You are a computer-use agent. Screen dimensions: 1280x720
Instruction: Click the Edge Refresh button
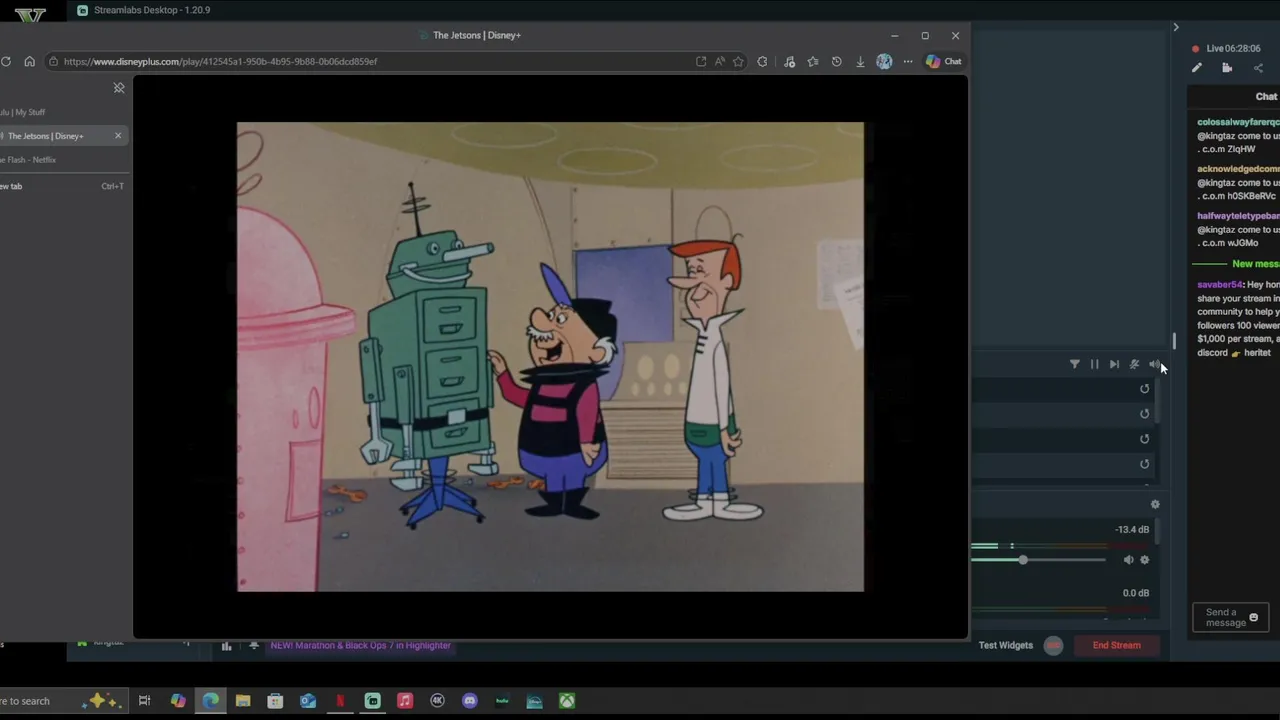coord(6,61)
